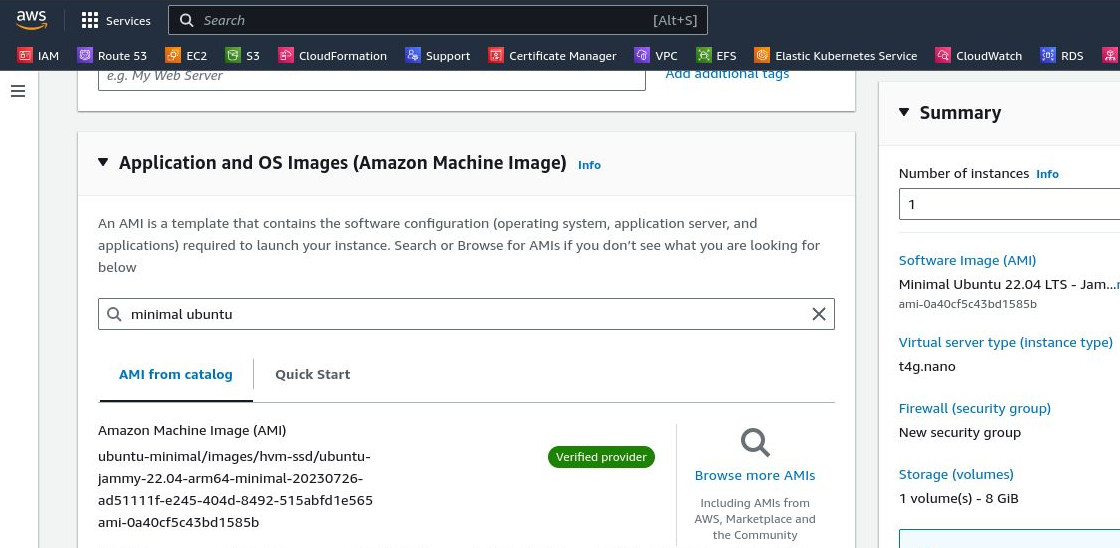Open the hamburger side navigation menu
The height and width of the screenshot is (548, 1120).
pos(18,91)
